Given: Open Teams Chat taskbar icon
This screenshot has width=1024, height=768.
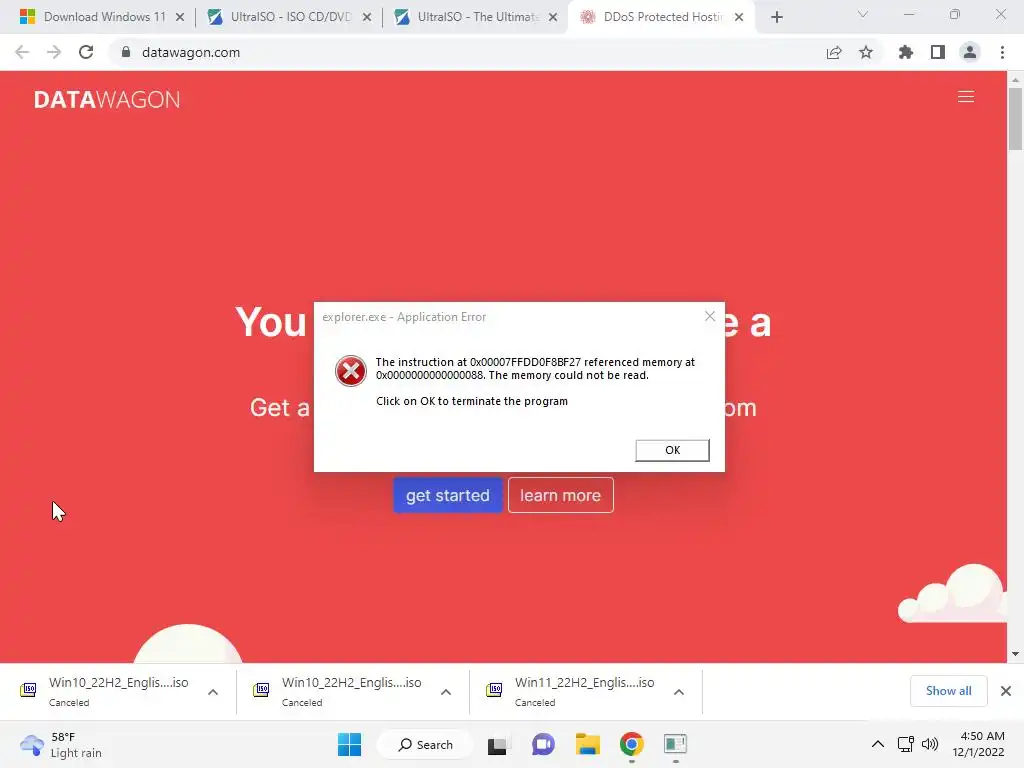Looking at the screenshot, I should pos(543,744).
